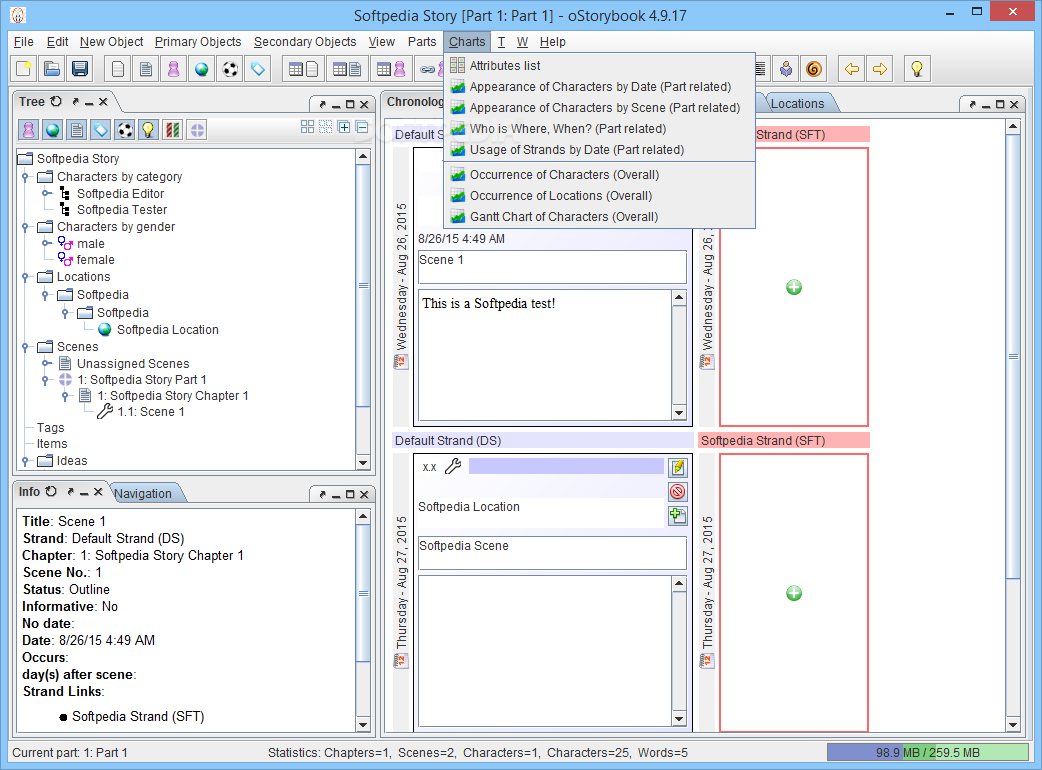Toggle items soccer ball filter in Tree panel
Viewport: 1042px width, 770px height.
click(125, 130)
